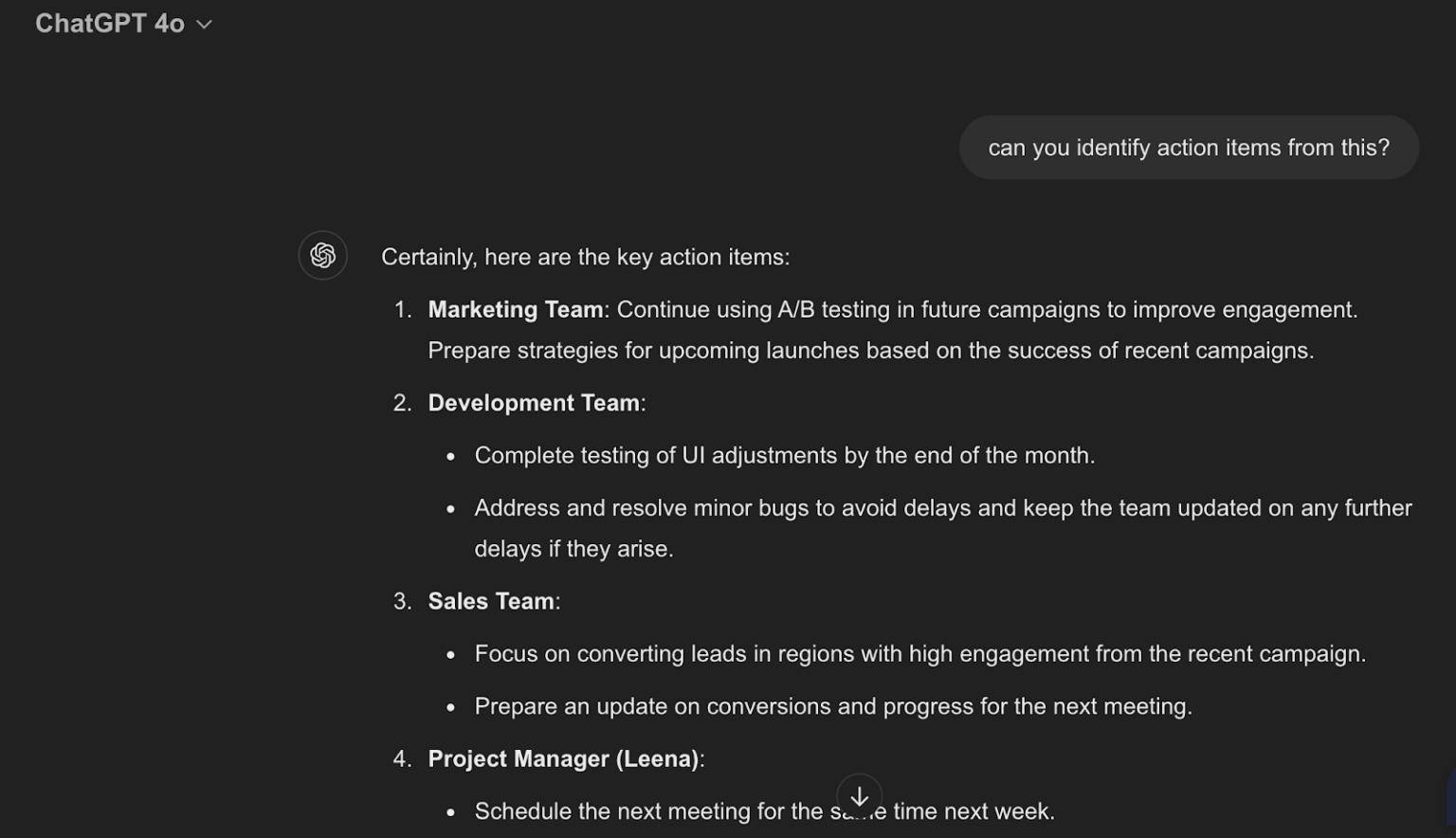Click the bold Marketing Team heading

(x=515, y=309)
